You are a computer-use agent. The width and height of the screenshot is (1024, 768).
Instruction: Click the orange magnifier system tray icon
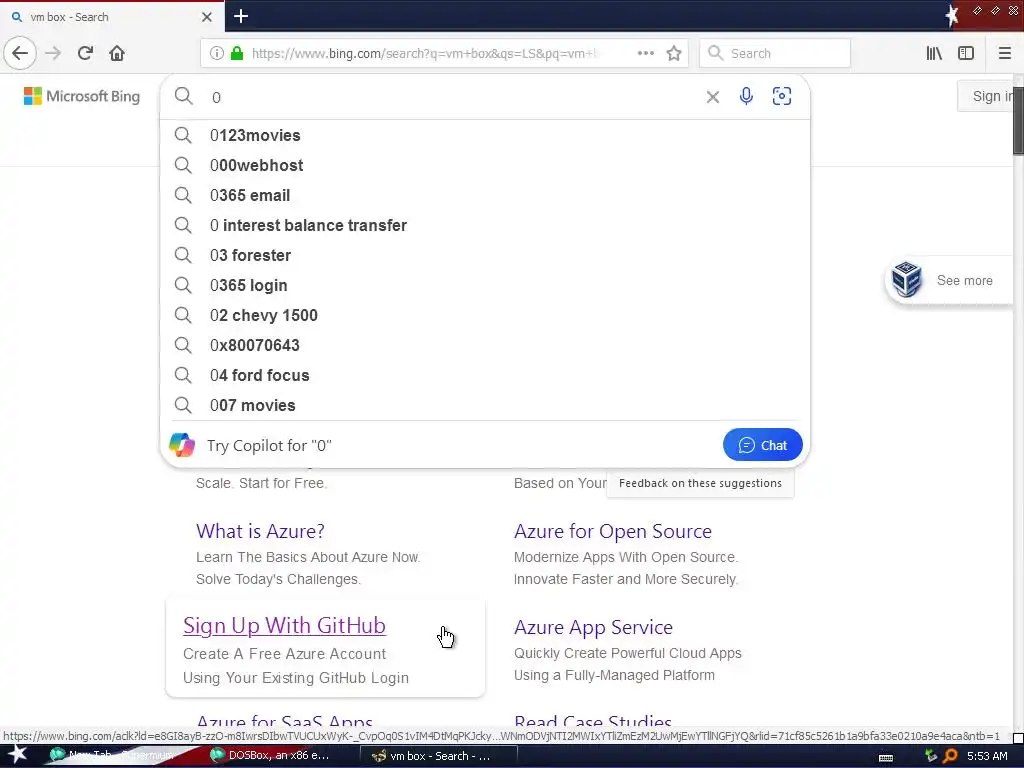point(950,756)
